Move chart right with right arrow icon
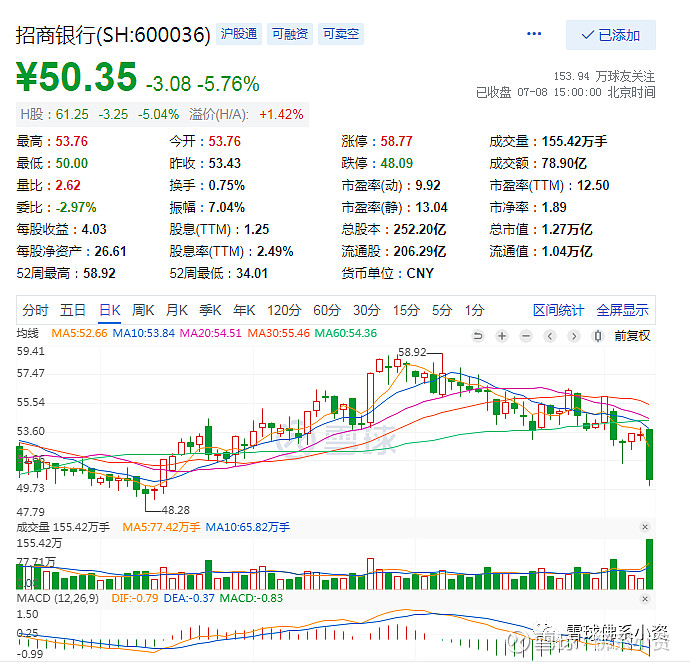This screenshot has width=690, height=663. pos(573,336)
